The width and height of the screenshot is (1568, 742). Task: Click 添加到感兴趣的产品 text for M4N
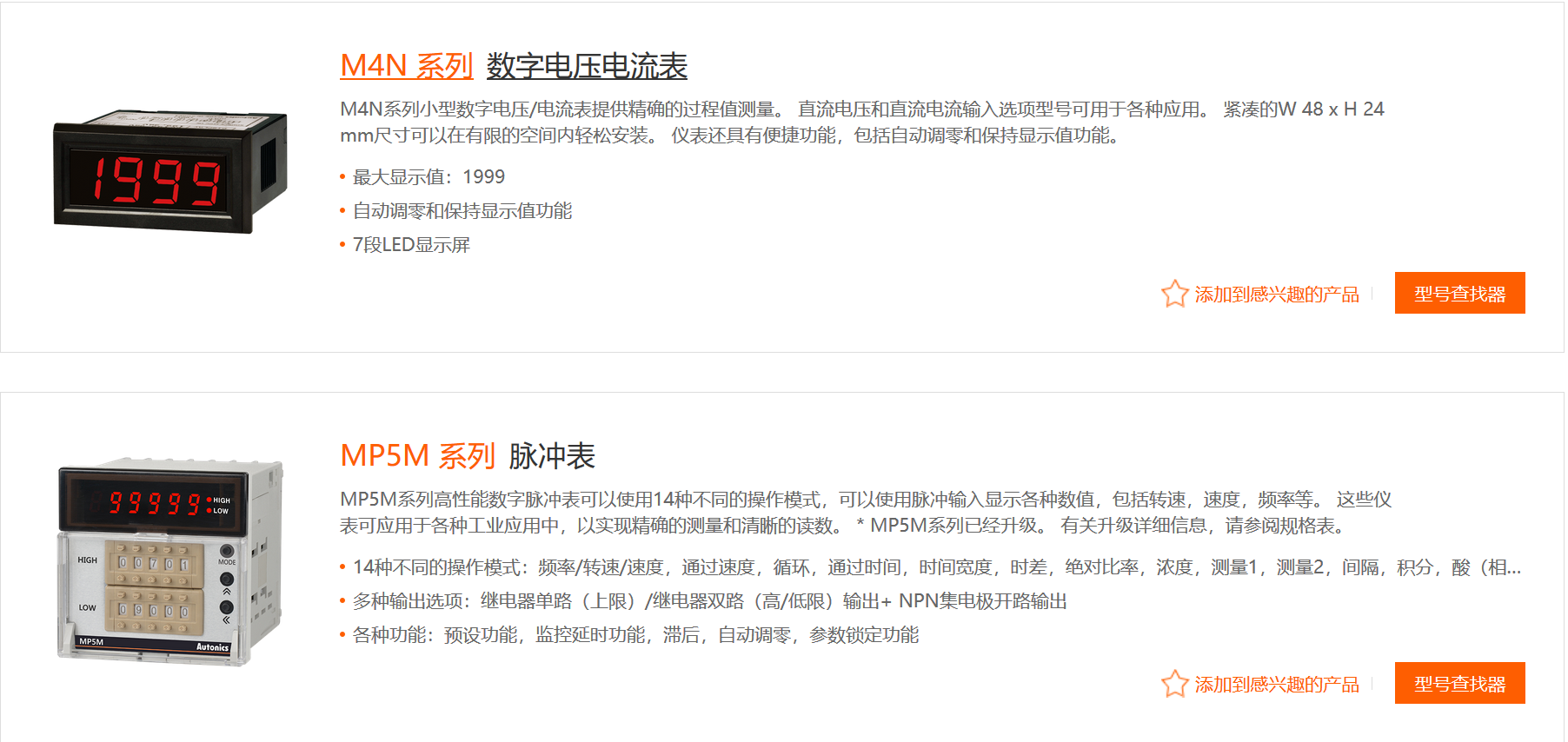tap(1276, 295)
